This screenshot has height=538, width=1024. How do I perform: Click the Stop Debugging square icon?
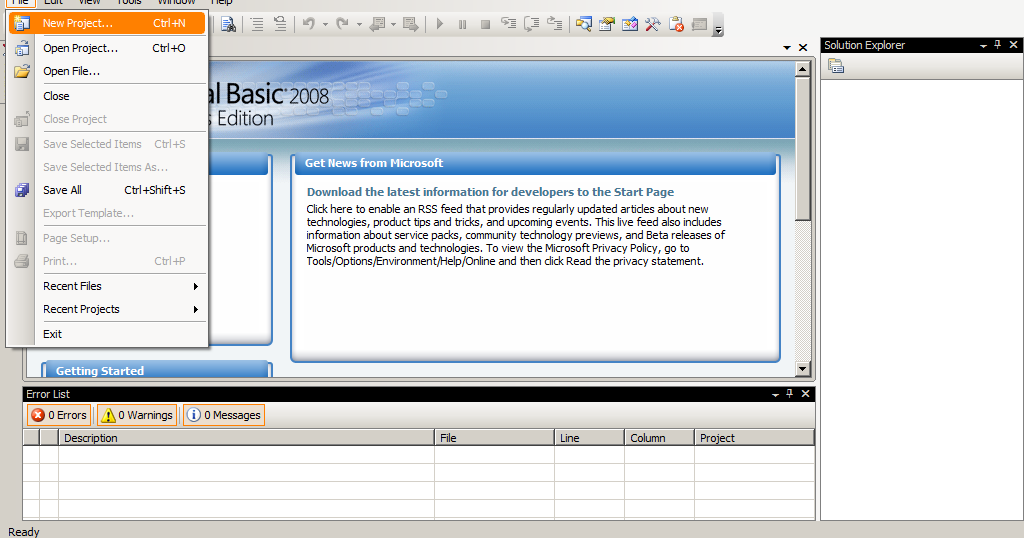(x=485, y=25)
